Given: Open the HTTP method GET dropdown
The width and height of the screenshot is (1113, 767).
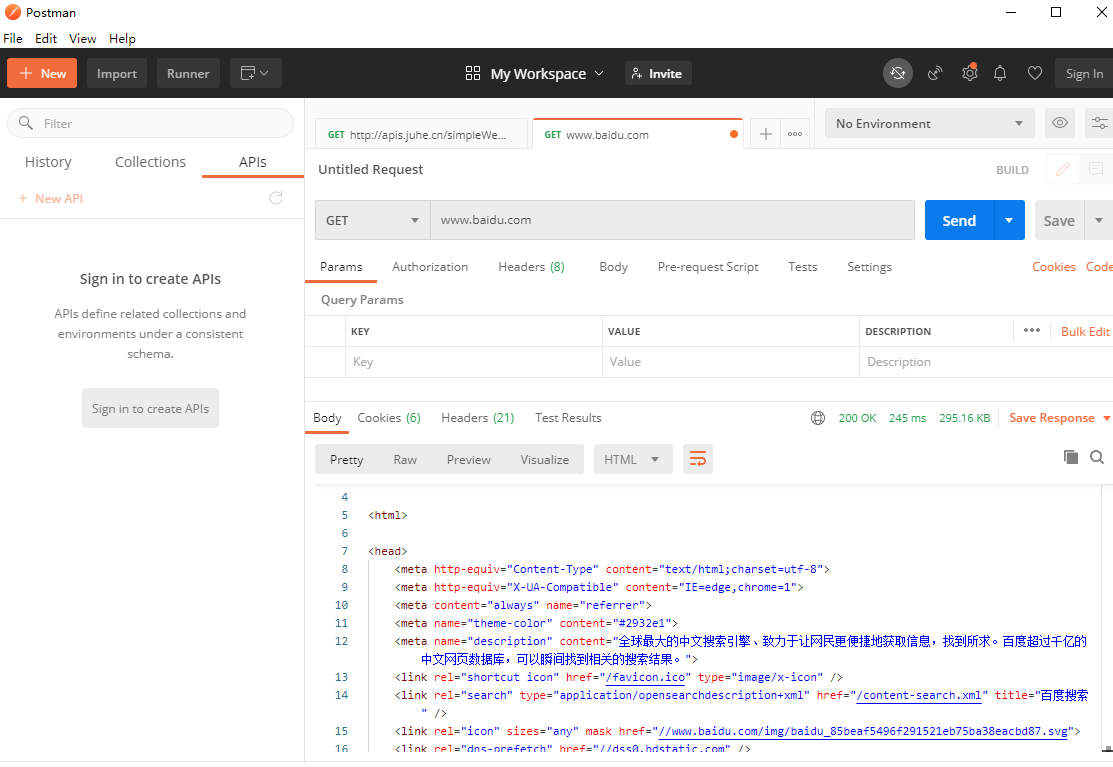Looking at the screenshot, I should coord(373,220).
